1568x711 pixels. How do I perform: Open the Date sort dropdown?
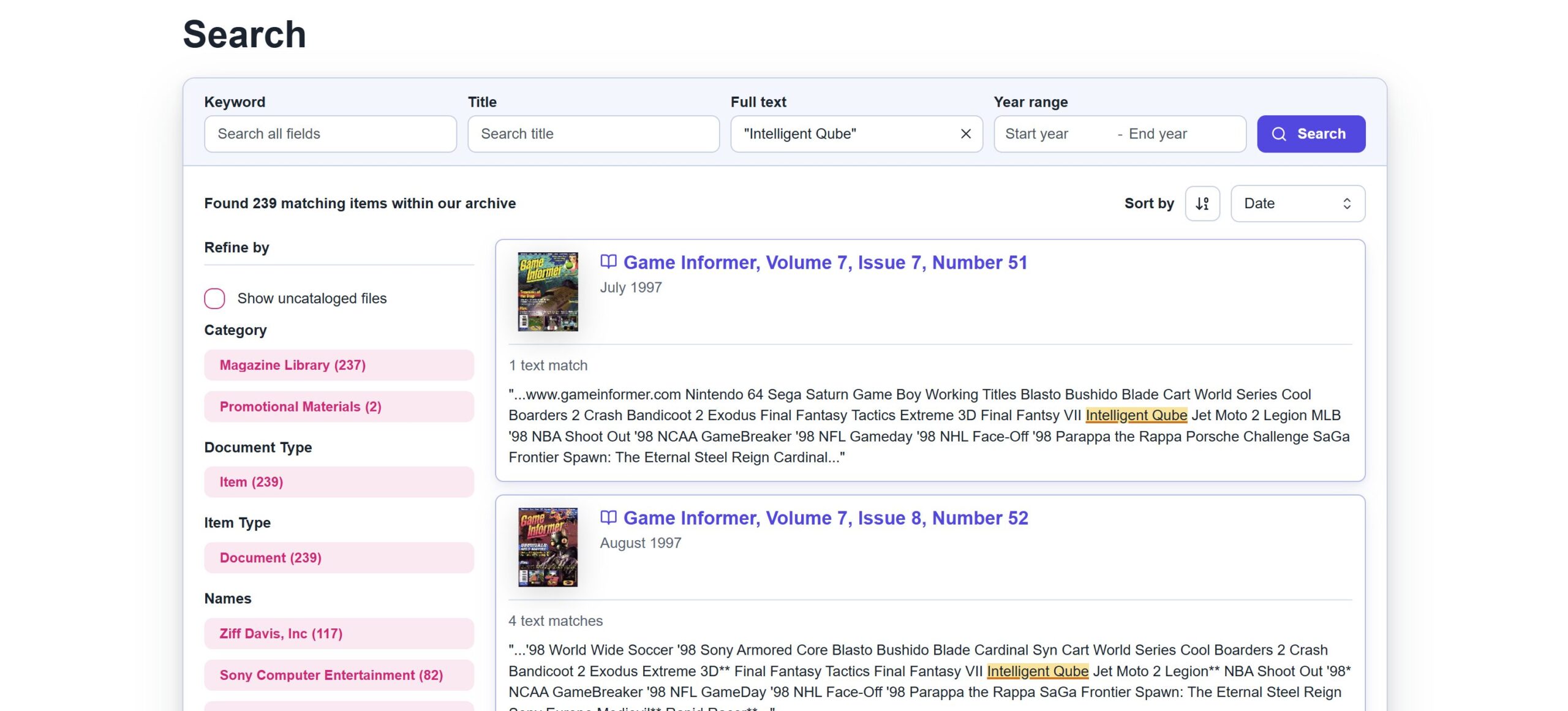(x=1297, y=203)
